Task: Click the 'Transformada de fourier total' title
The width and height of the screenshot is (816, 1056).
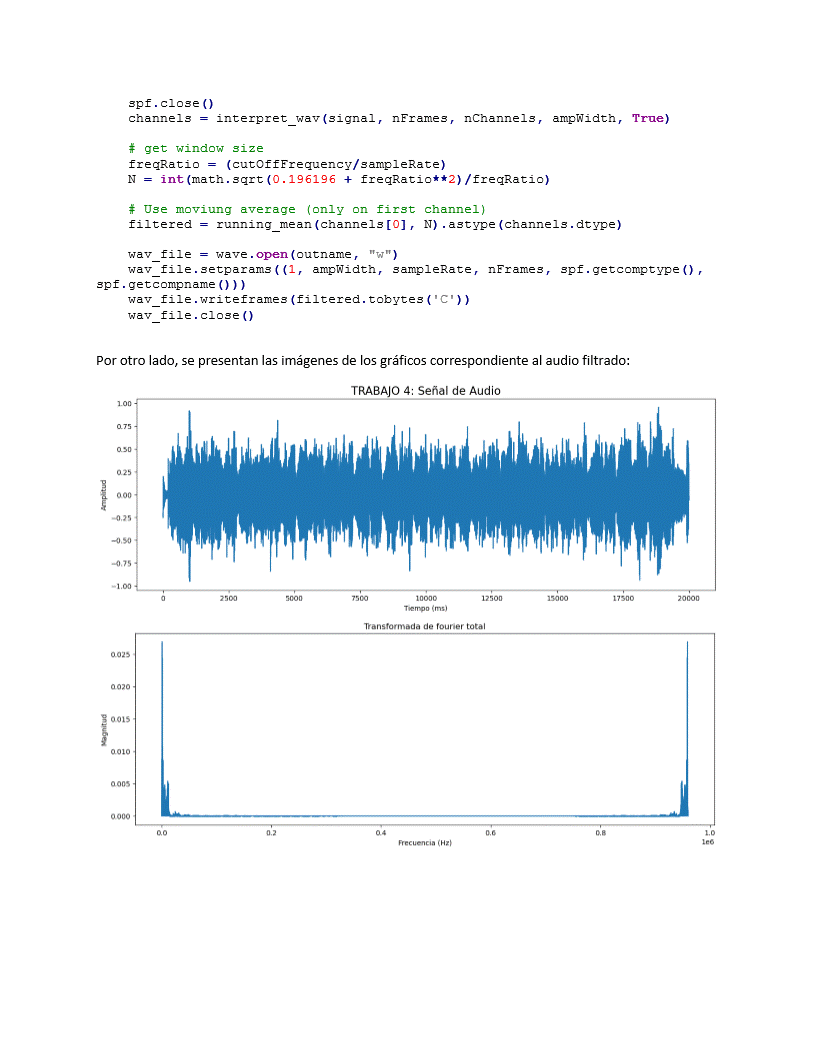Action: point(425,626)
